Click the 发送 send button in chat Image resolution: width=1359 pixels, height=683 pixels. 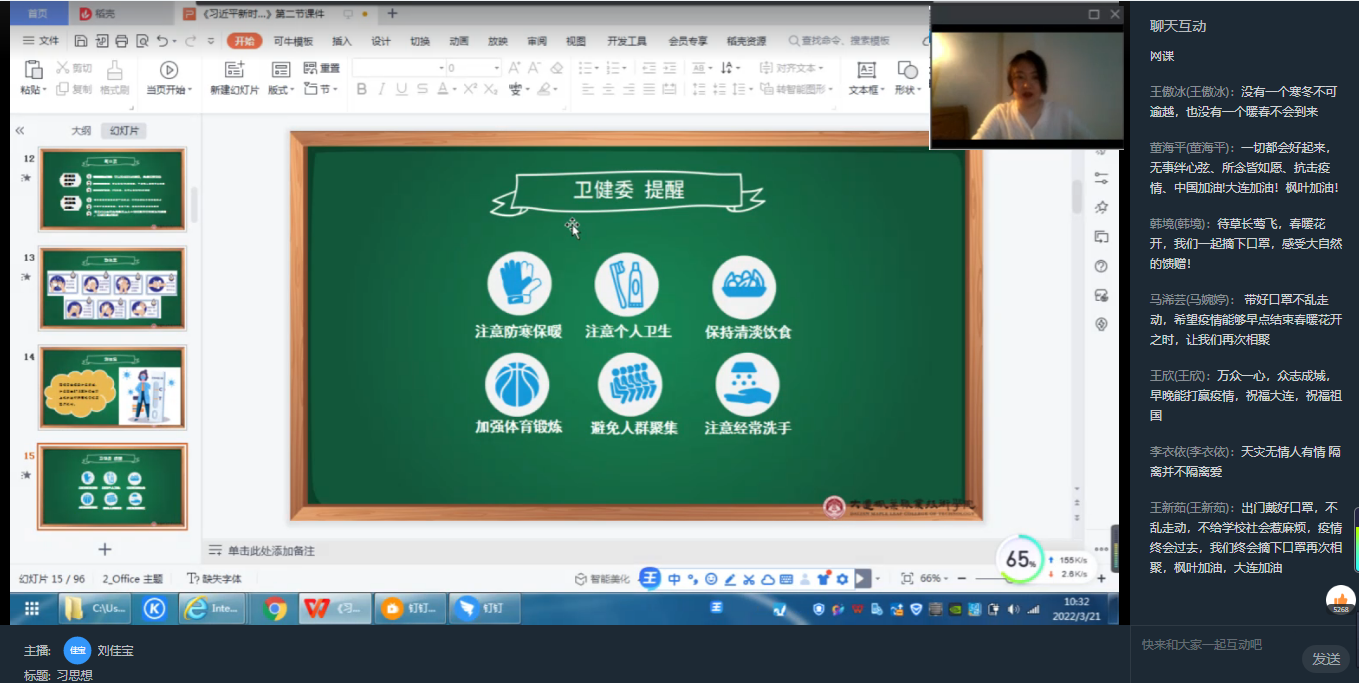[x=1326, y=658]
